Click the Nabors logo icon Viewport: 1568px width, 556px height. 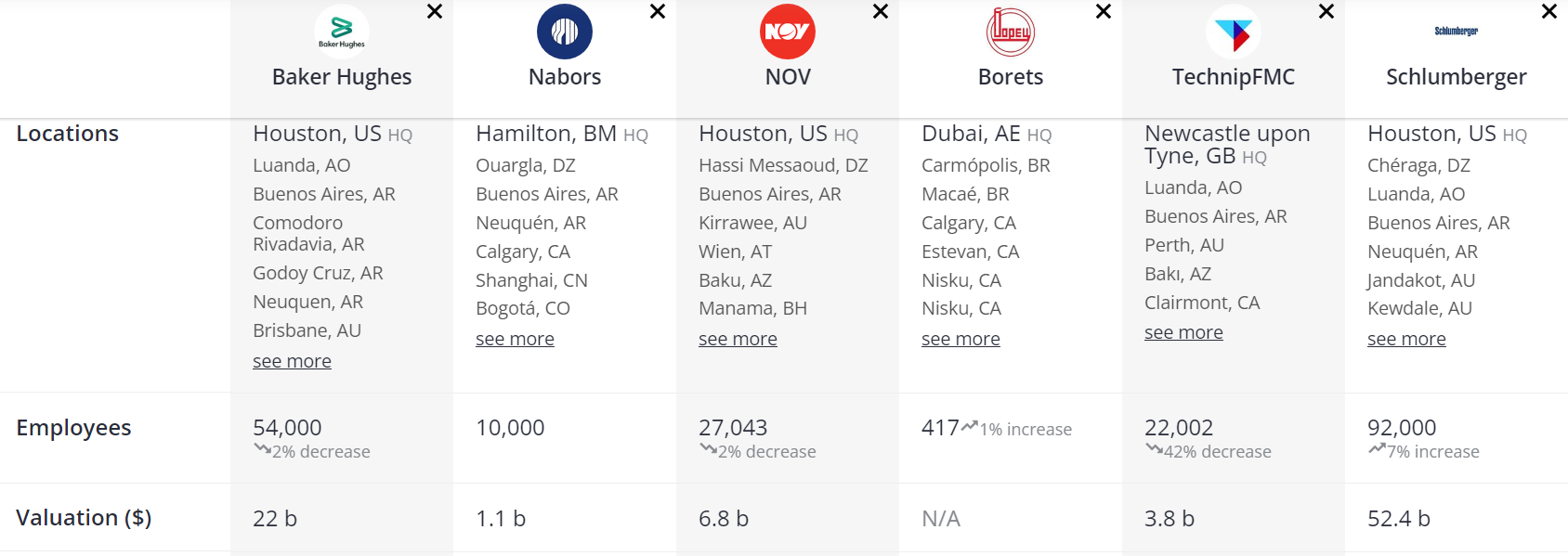[x=565, y=32]
